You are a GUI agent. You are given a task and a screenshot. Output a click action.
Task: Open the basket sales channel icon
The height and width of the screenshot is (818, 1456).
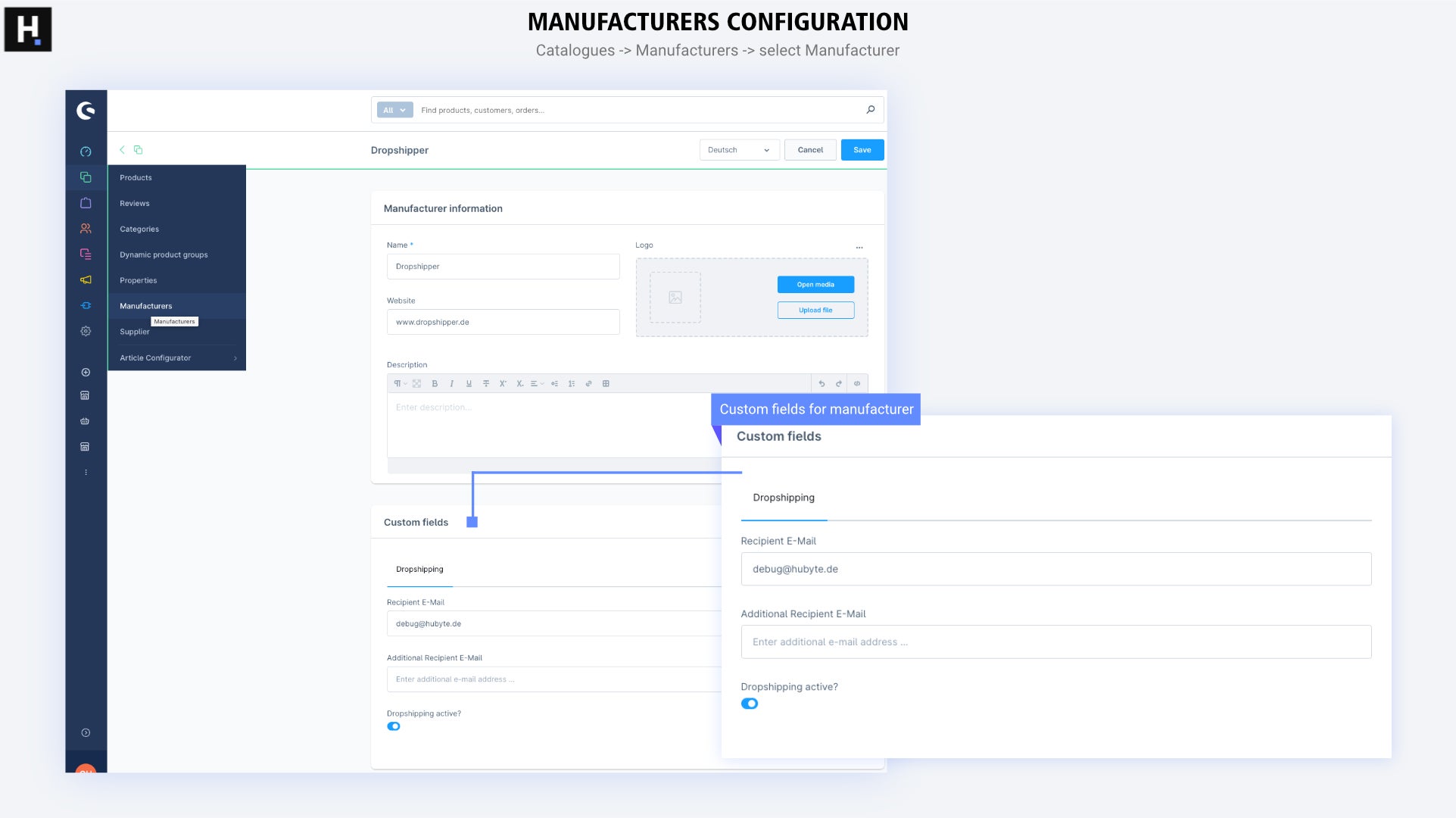pyautogui.click(x=86, y=421)
